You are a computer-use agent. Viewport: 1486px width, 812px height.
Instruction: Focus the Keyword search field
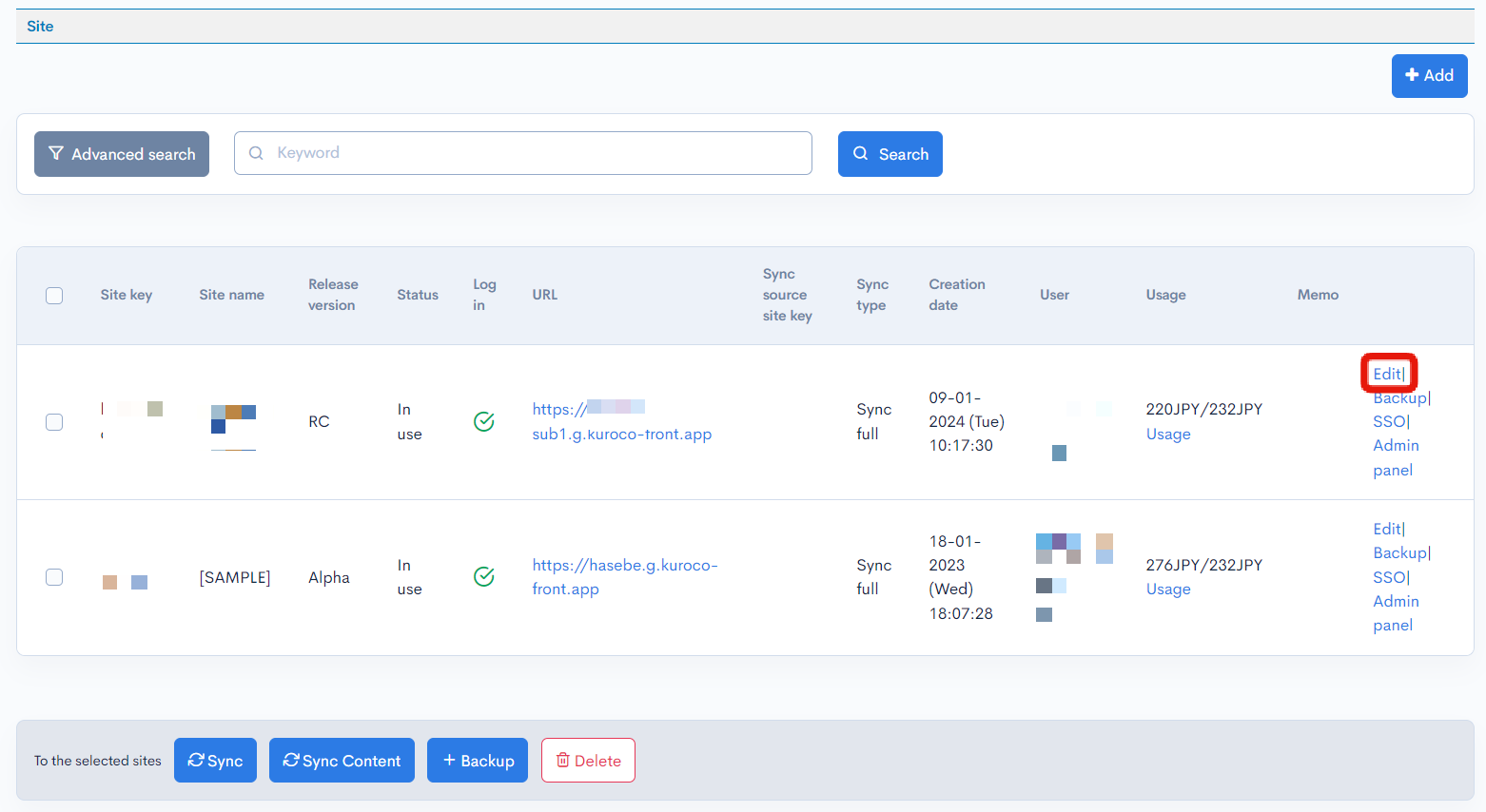coord(523,153)
